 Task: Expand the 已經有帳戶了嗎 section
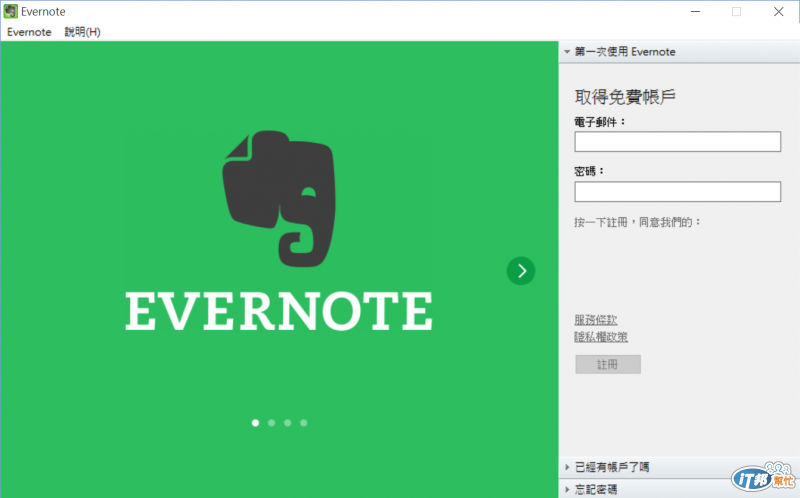(679, 467)
